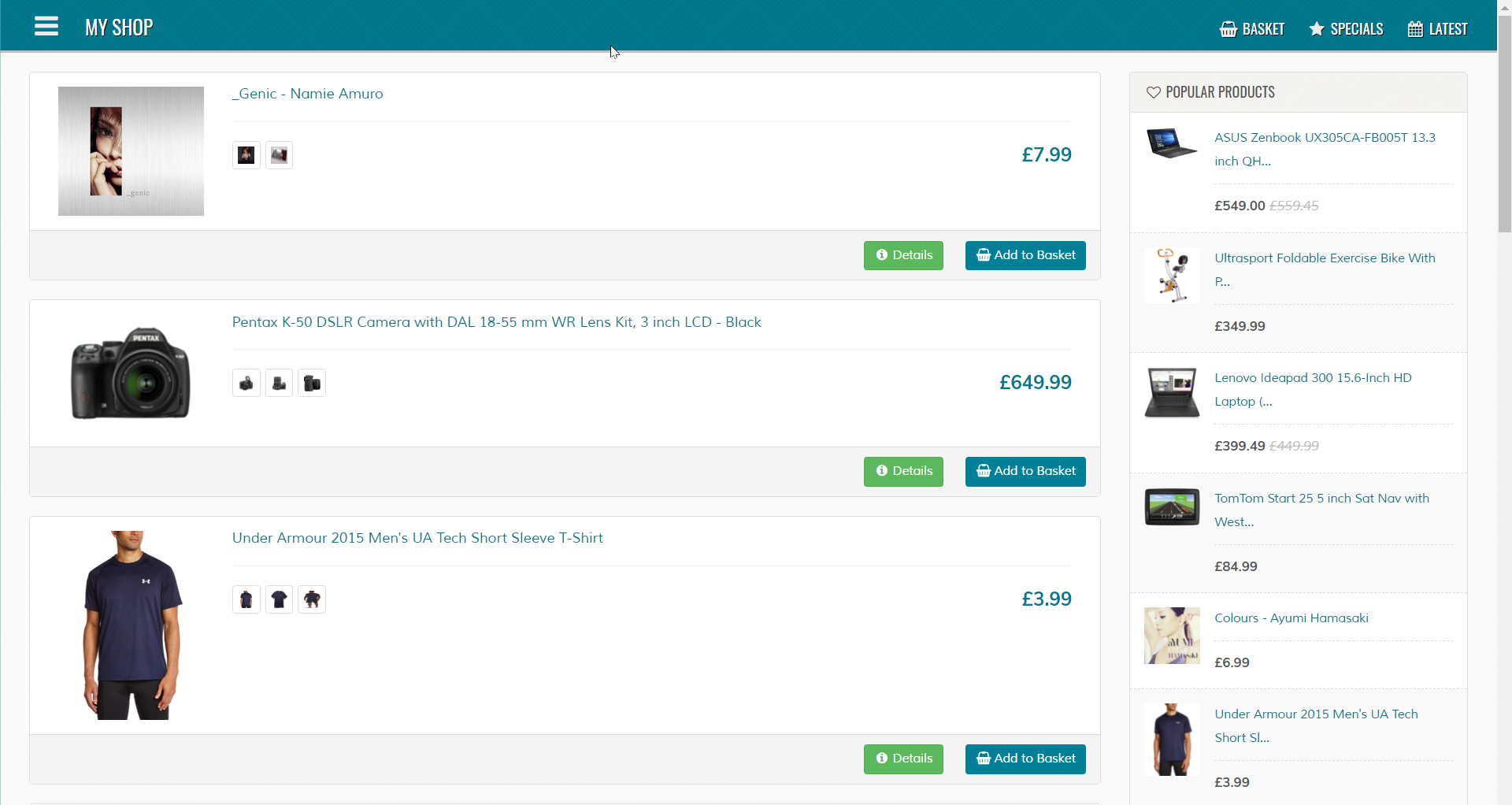Select second small thumbnail of Pentax camera

point(279,383)
